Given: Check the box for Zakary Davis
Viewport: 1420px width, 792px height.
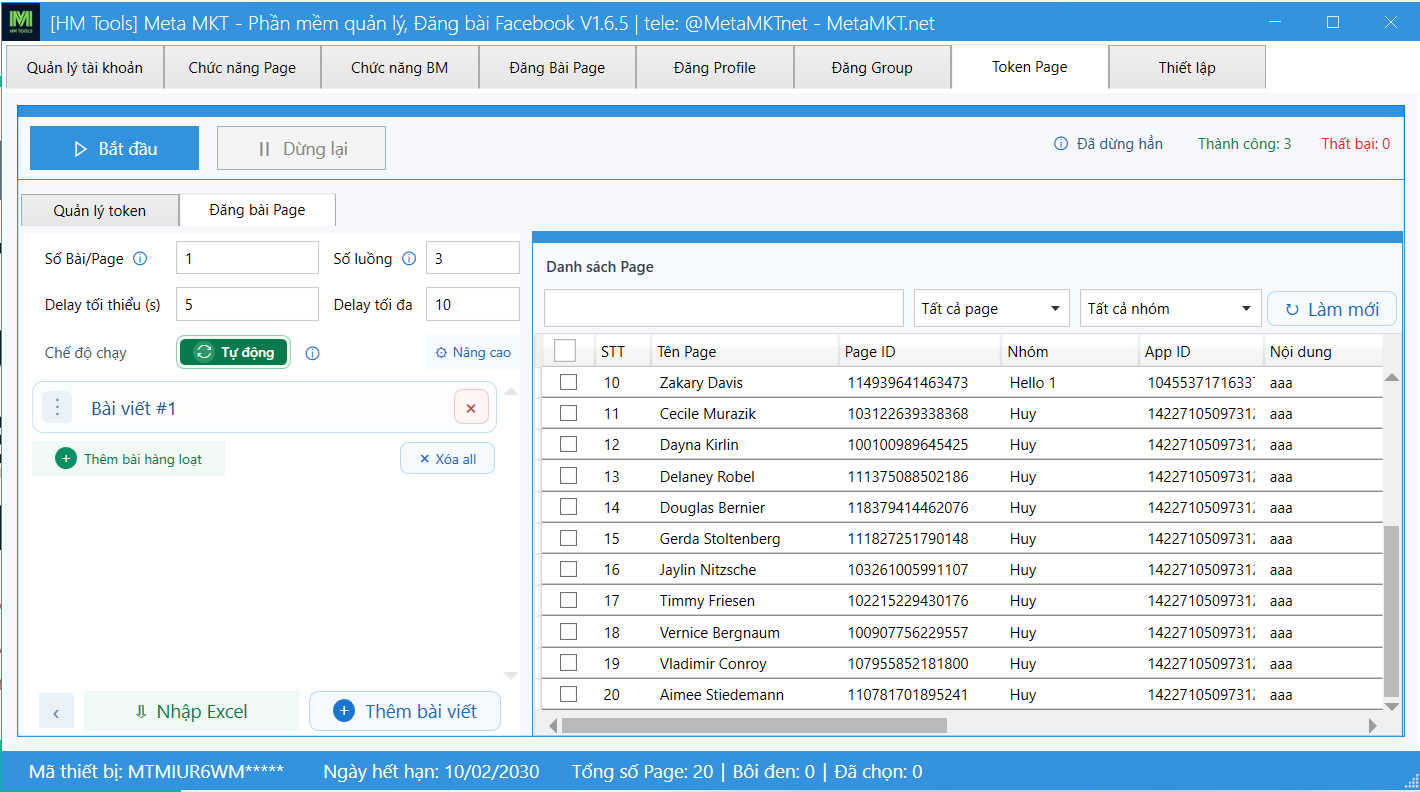Looking at the screenshot, I should click(x=568, y=382).
